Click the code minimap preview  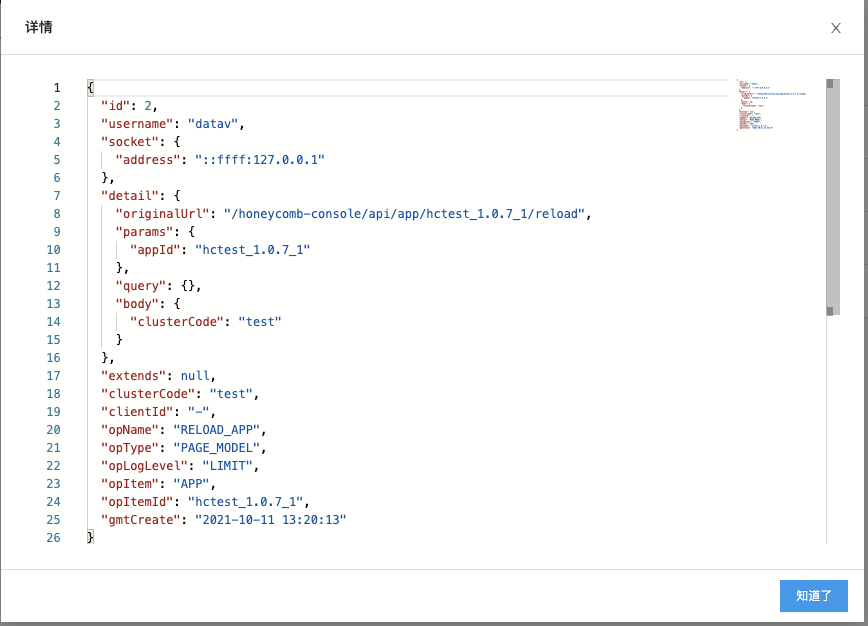[772, 105]
